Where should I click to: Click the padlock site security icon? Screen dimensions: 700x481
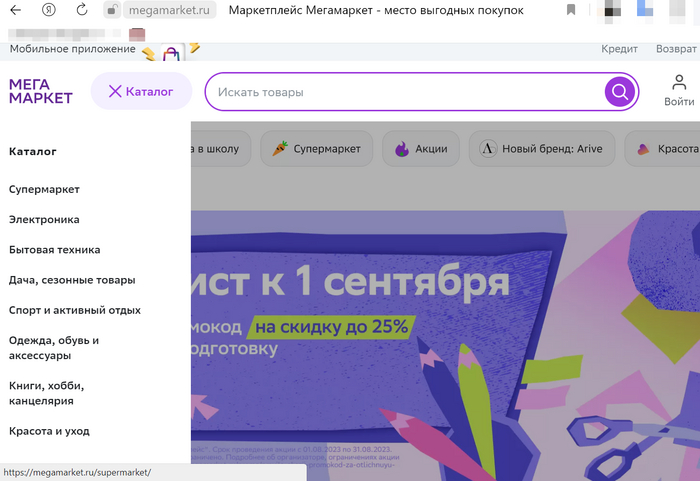click(x=112, y=10)
